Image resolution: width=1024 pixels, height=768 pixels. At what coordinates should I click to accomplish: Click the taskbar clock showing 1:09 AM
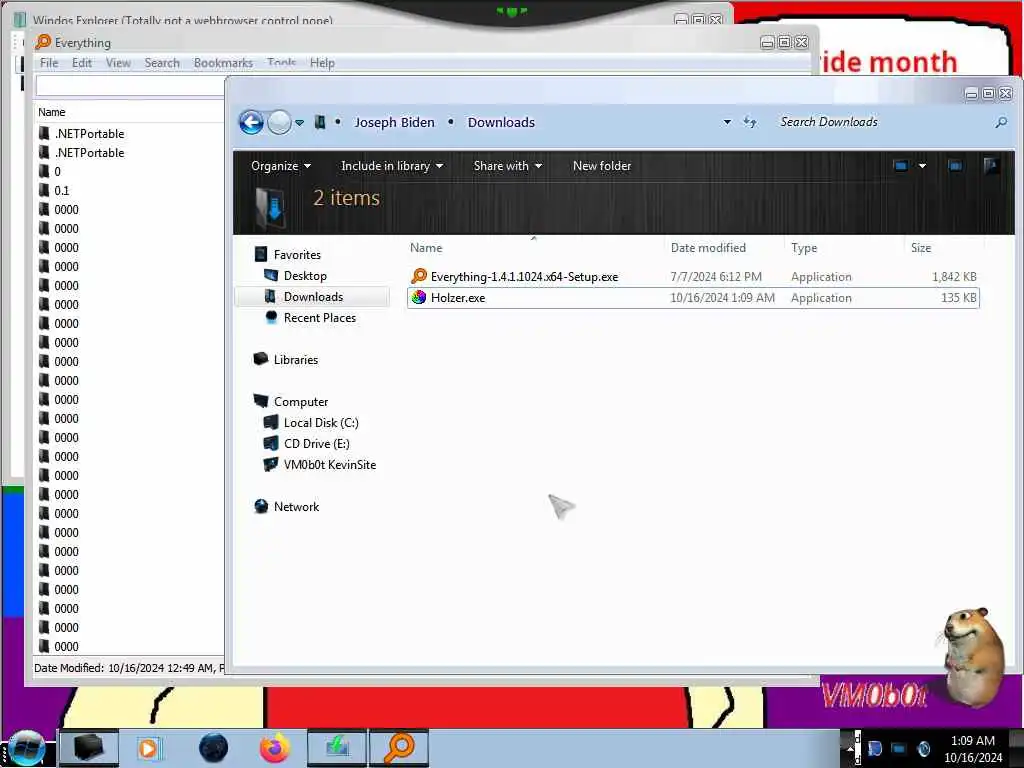point(972,749)
